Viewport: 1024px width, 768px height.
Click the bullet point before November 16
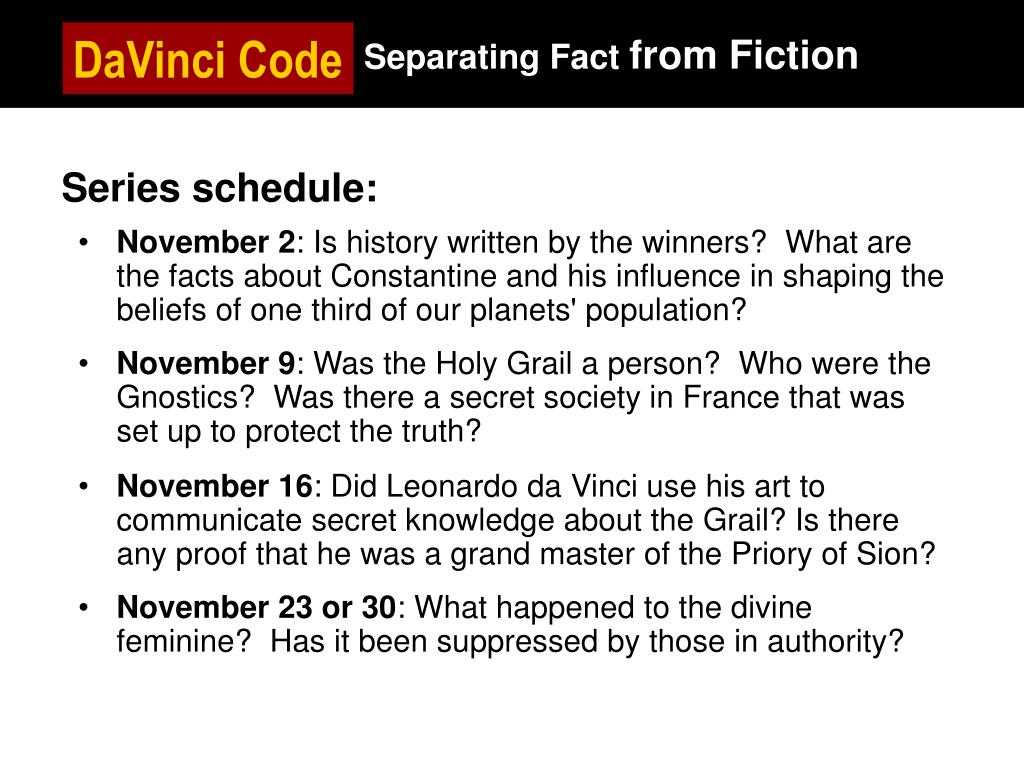click(83, 487)
